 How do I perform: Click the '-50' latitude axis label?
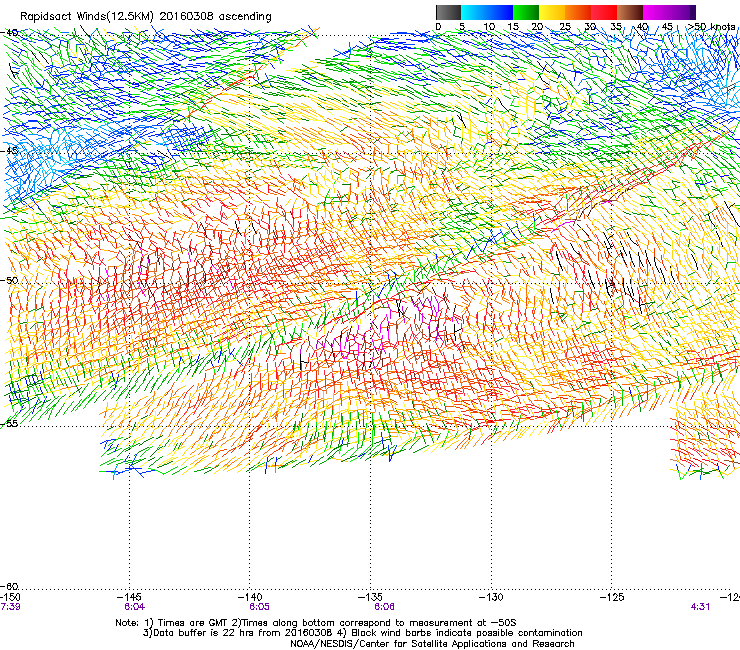(9, 280)
